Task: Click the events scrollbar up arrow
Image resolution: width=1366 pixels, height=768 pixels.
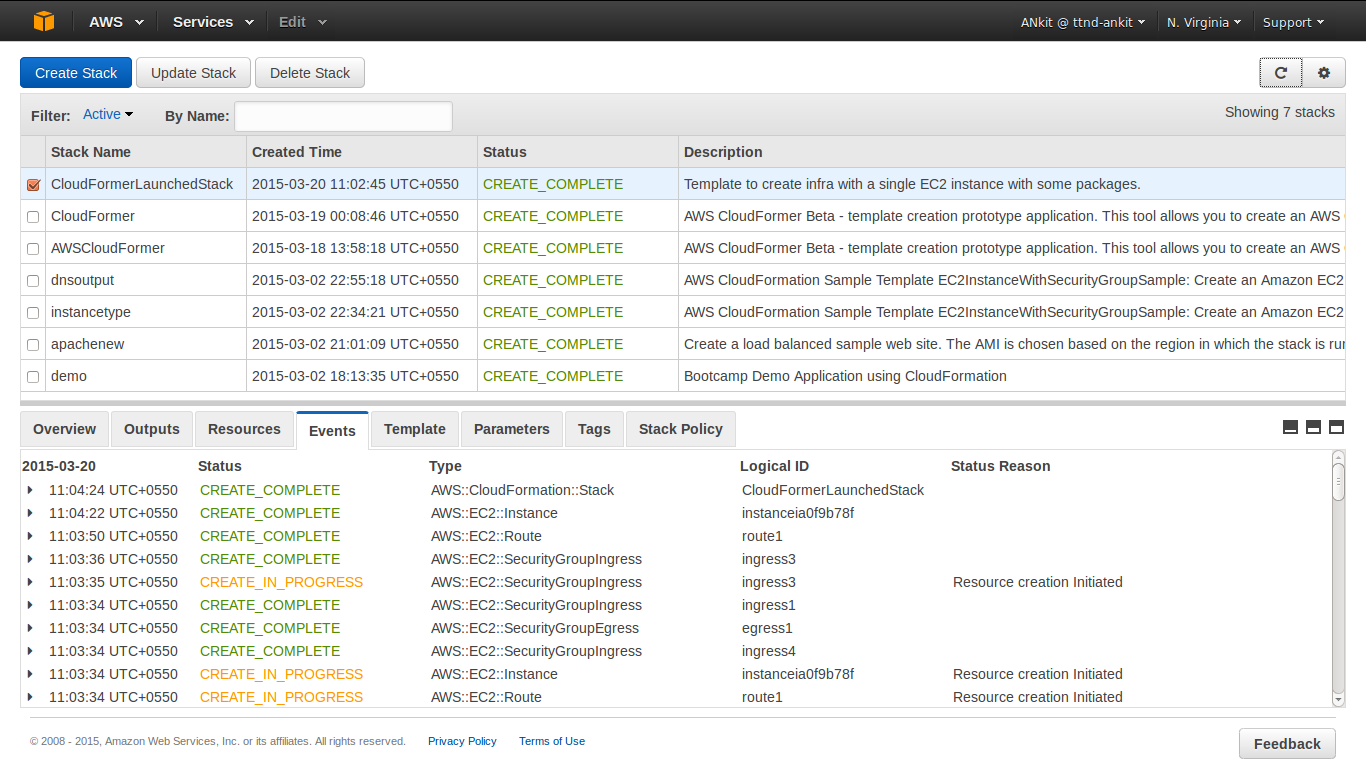Action: (x=1338, y=457)
